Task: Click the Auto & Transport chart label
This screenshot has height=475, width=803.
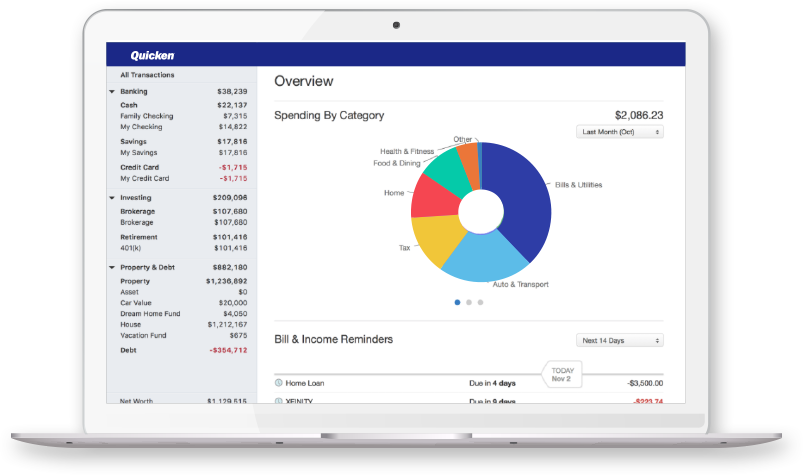Action: tap(520, 285)
